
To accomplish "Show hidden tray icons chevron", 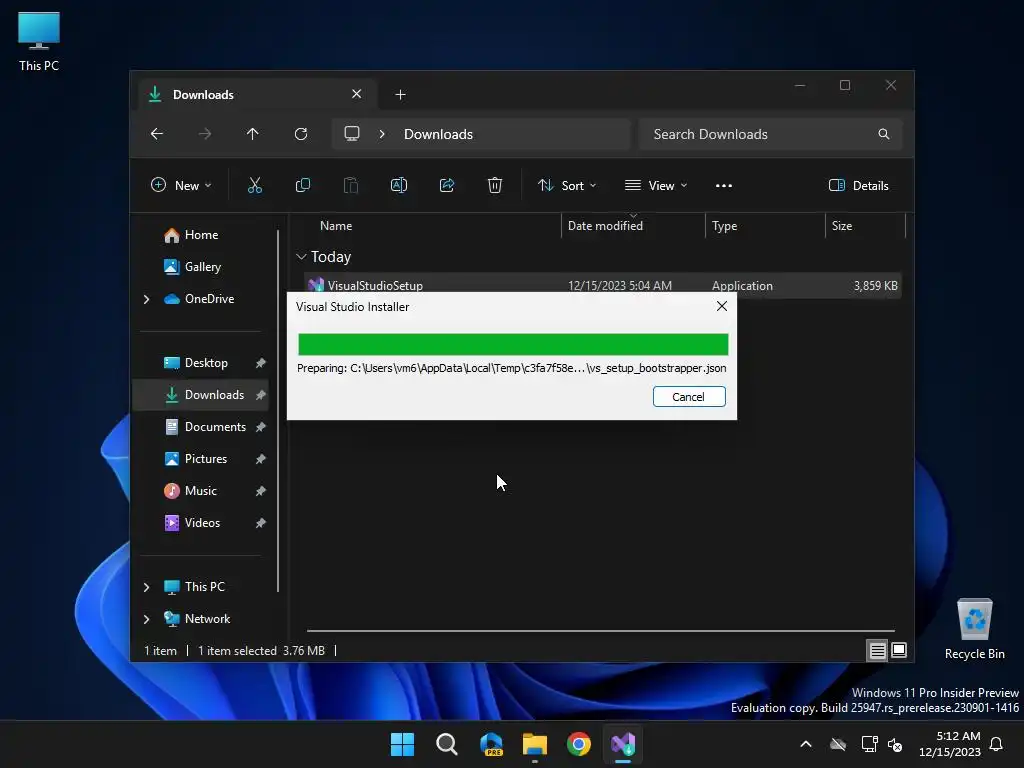I will pos(806,744).
